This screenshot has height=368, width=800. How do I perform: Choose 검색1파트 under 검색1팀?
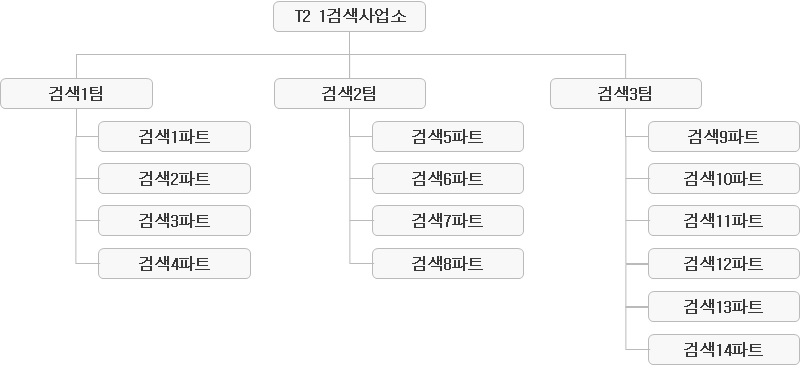(x=174, y=136)
